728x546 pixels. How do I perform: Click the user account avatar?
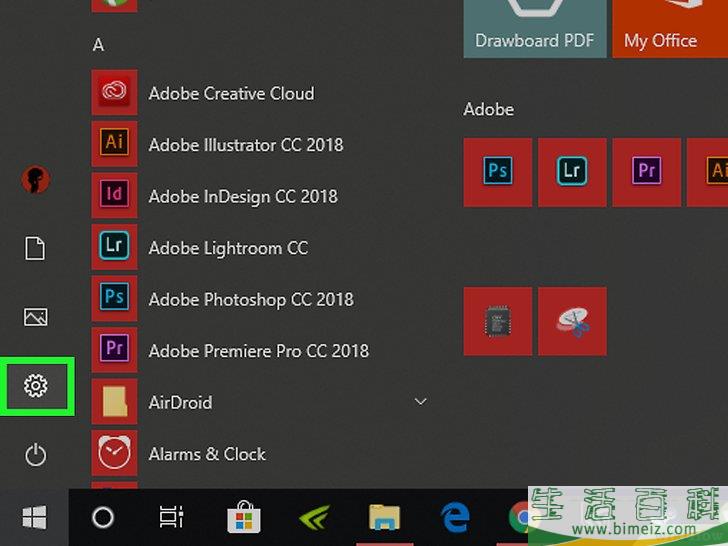[36, 179]
